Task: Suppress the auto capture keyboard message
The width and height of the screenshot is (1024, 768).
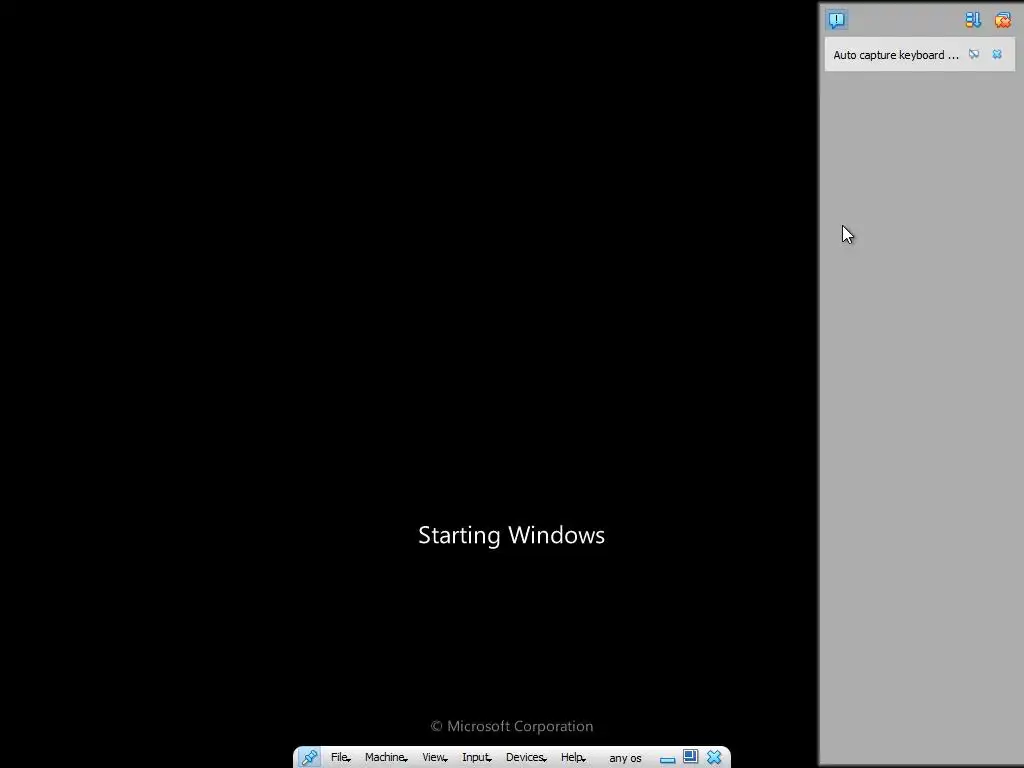Action: point(974,54)
